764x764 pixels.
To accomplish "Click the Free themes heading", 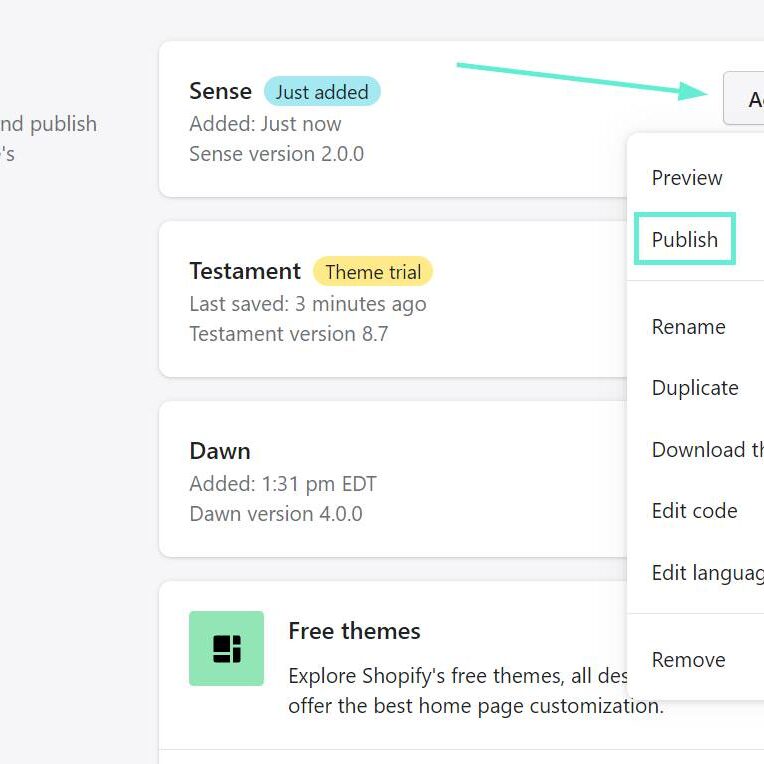I will (x=354, y=631).
